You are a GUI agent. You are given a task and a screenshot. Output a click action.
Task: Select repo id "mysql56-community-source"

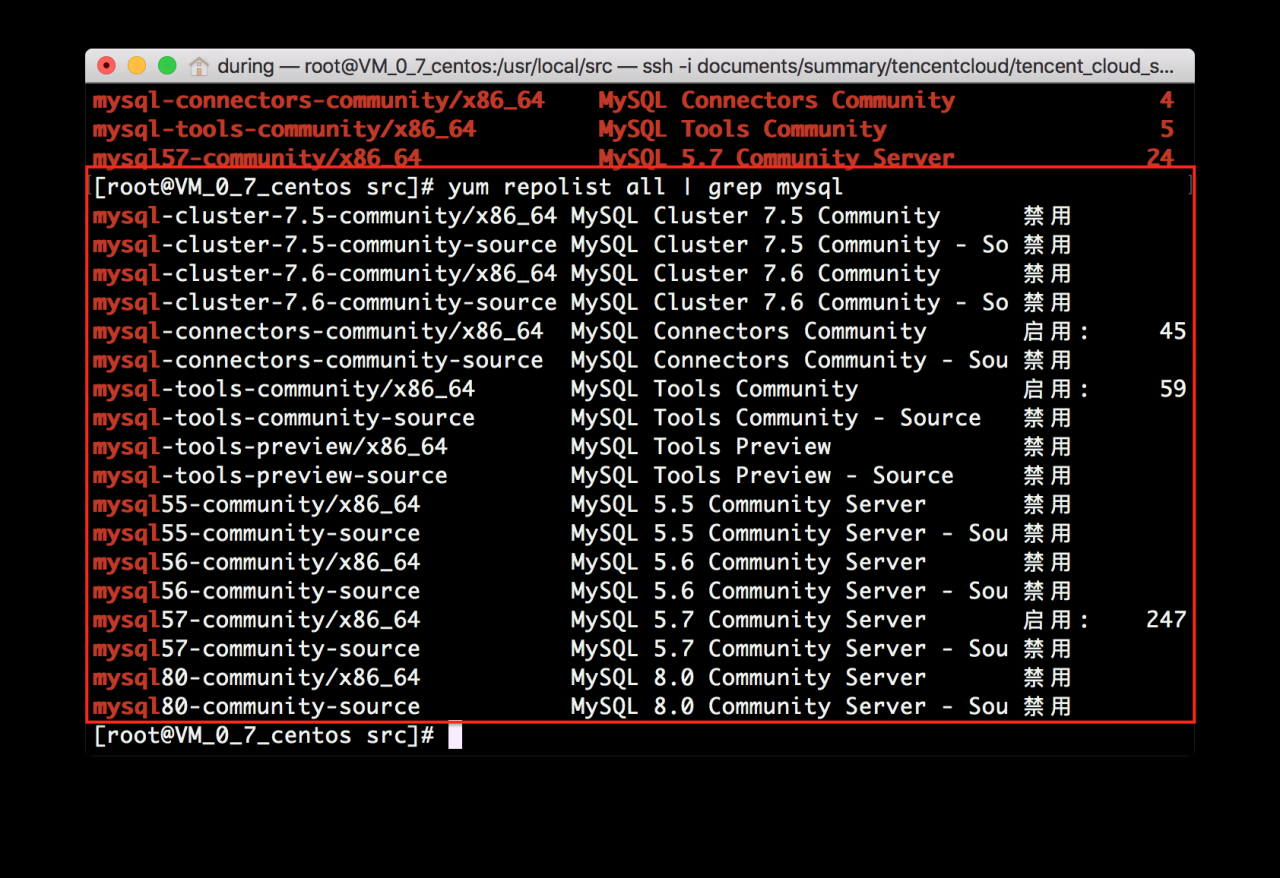(257, 592)
